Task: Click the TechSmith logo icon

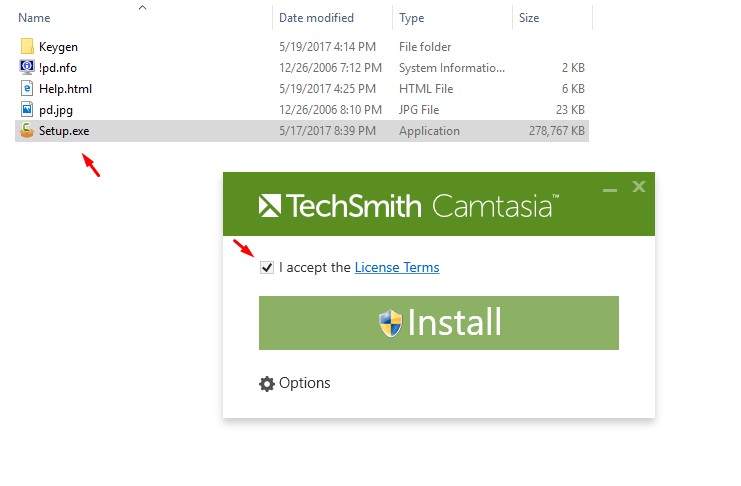Action: (270, 206)
